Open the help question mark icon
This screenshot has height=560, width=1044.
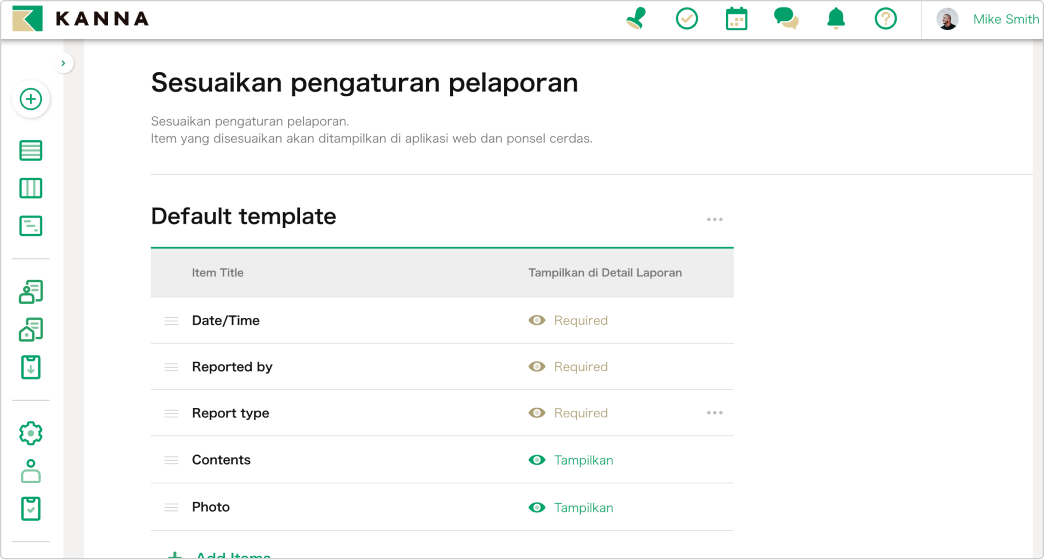[886, 19]
